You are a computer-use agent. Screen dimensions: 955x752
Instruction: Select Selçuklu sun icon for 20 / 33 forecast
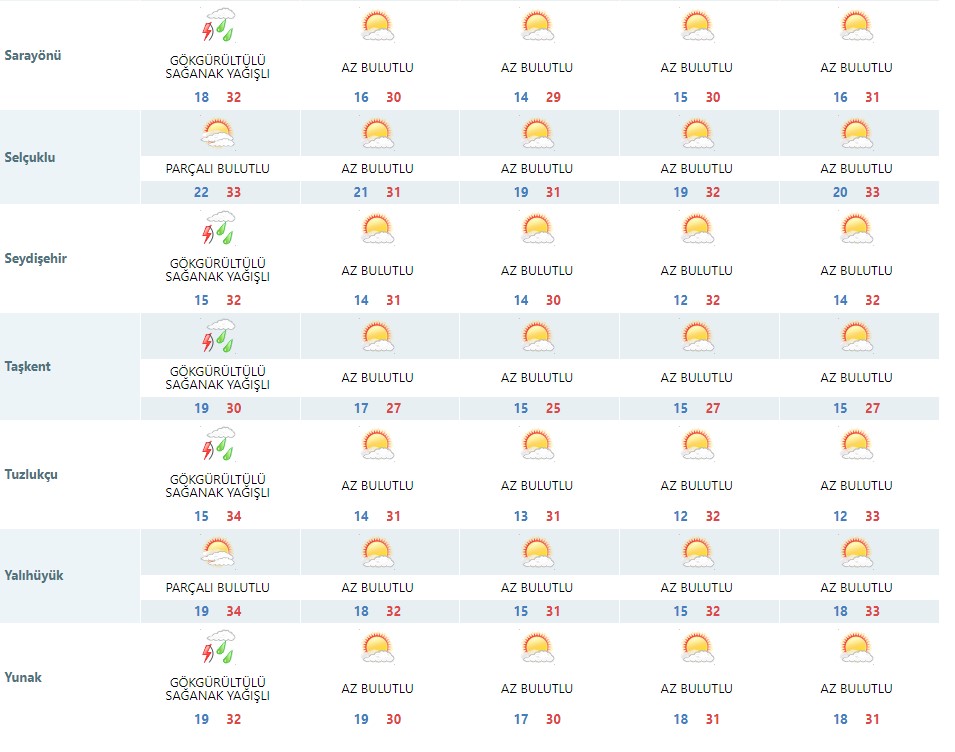[856, 134]
